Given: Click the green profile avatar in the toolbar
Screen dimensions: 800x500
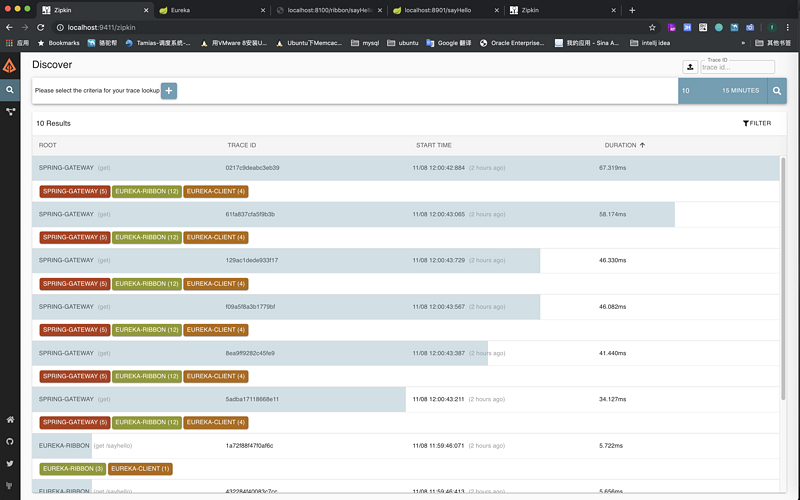Looking at the screenshot, I should pos(772,28).
